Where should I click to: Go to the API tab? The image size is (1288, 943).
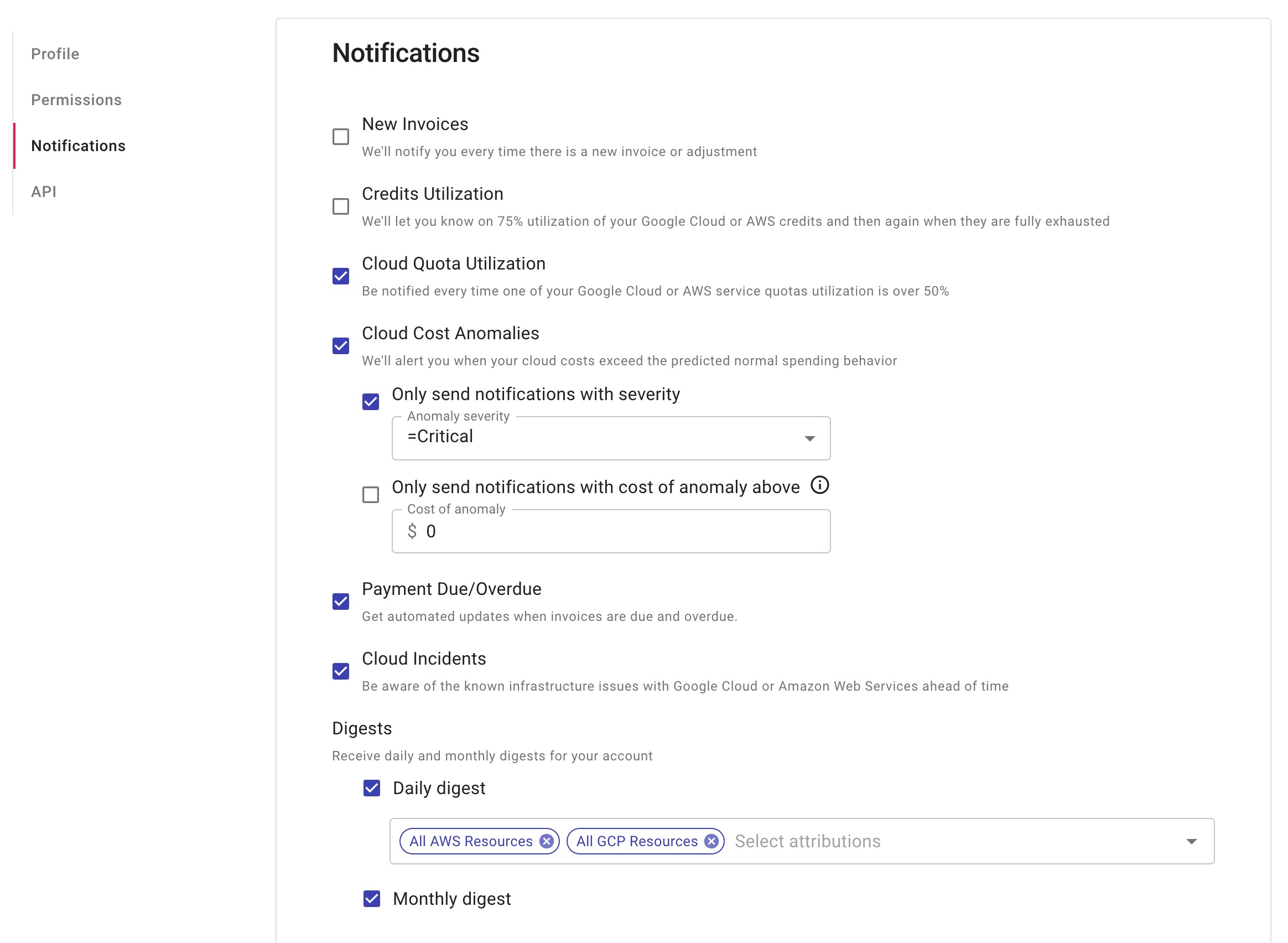(x=43, y=192)
